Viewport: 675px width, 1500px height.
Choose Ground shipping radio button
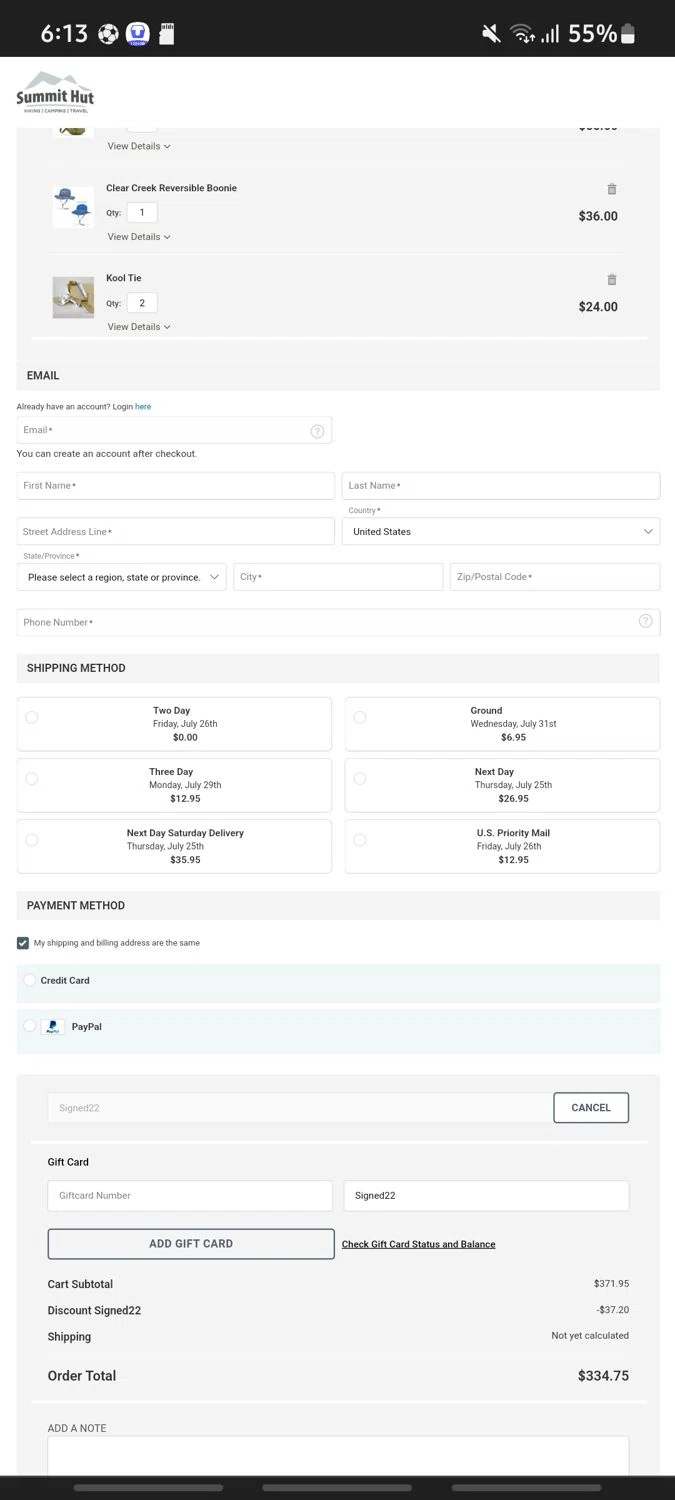pyautogui.click(x=360, y=717)
